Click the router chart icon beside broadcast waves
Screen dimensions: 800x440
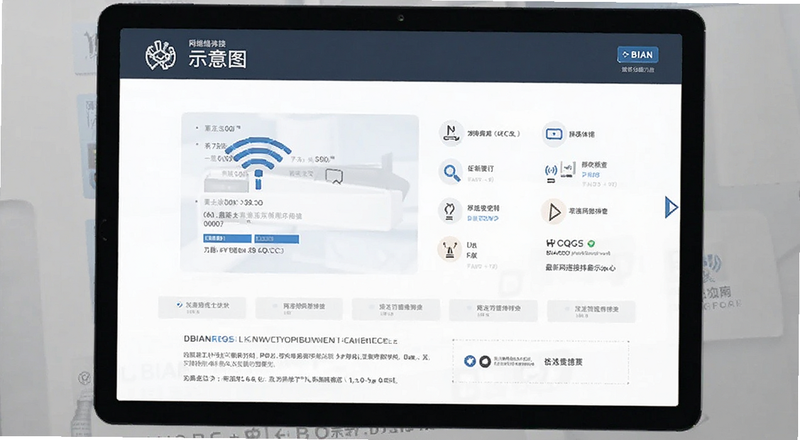[568, 169]
